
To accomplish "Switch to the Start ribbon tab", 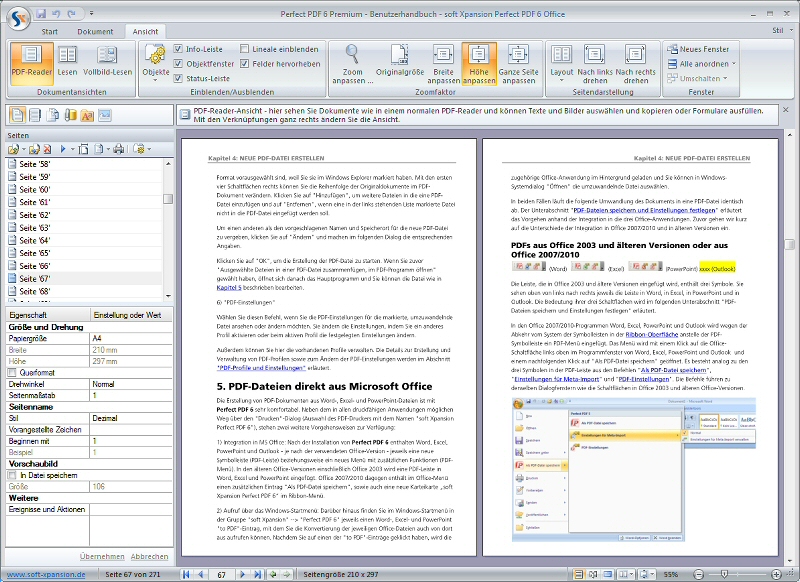I will pyautogui.click(x=49, y=32).
